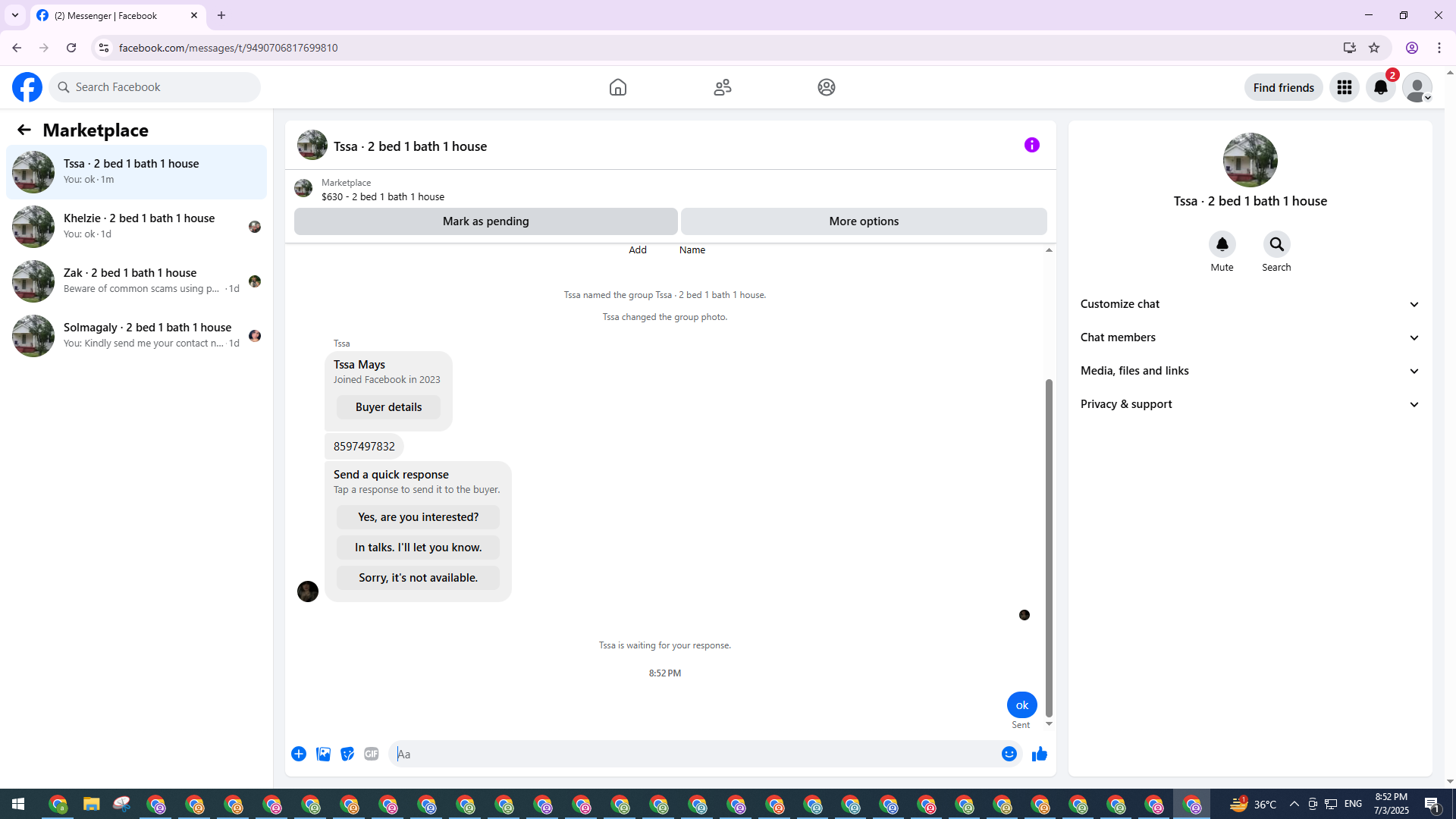Screen dimensions: 1456x819
Task: Open the Facebook apps grid menu
Action: pos(1344,87)
